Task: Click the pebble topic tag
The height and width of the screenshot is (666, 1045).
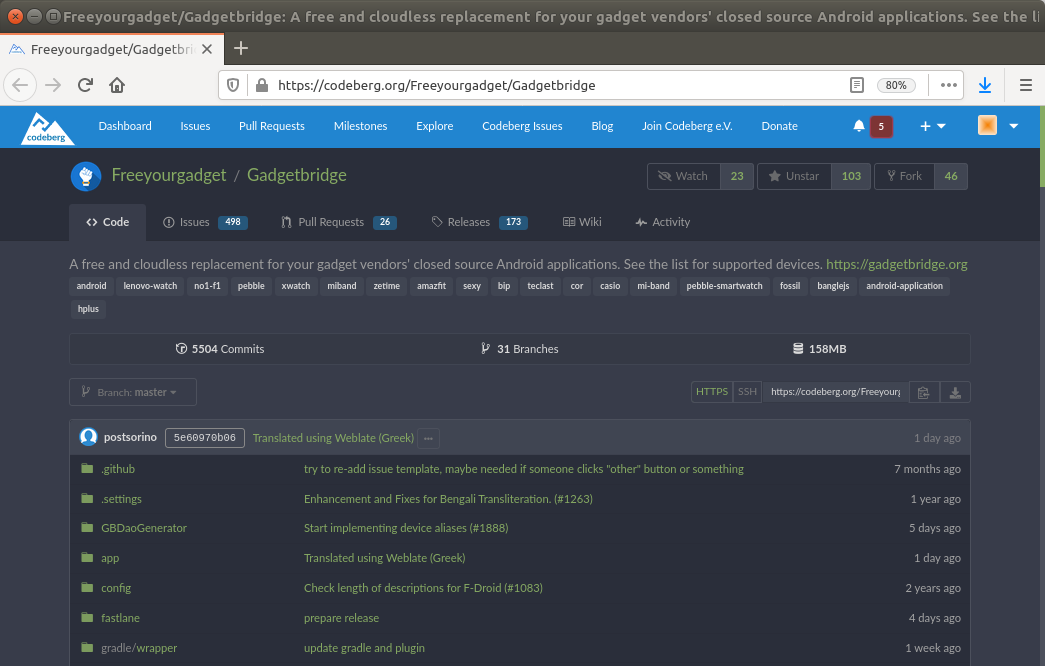Action: point(251,286)
